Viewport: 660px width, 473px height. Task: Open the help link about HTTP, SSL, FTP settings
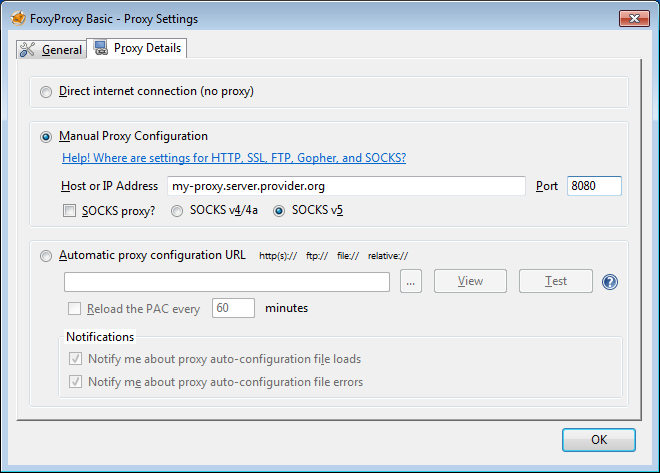click(233, 158)
